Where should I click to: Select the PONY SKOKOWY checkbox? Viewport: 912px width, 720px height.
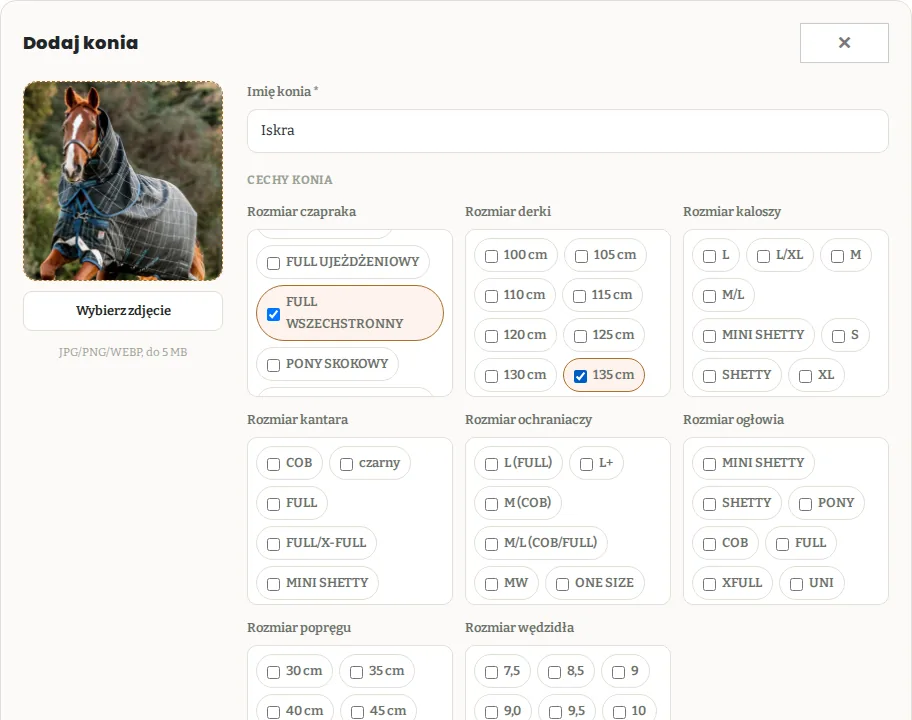273,365
